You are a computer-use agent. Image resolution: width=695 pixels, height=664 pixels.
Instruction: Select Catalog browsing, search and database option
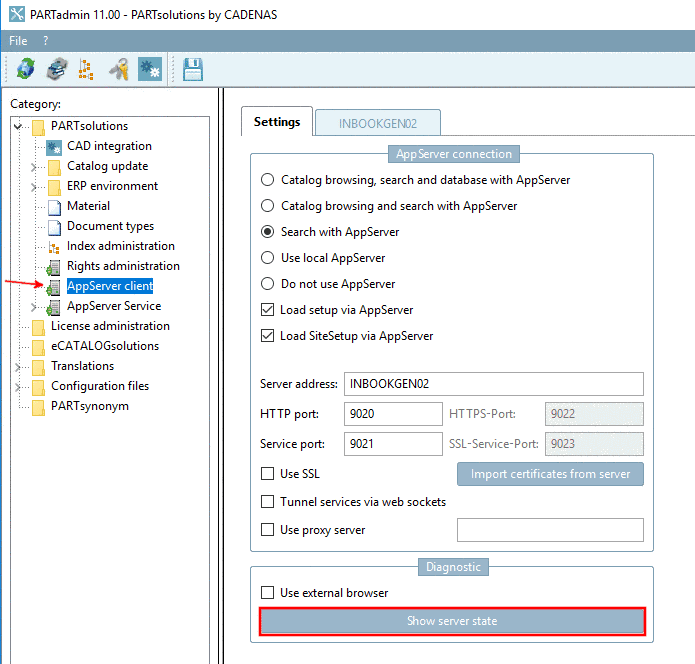(x=267, y=180)
